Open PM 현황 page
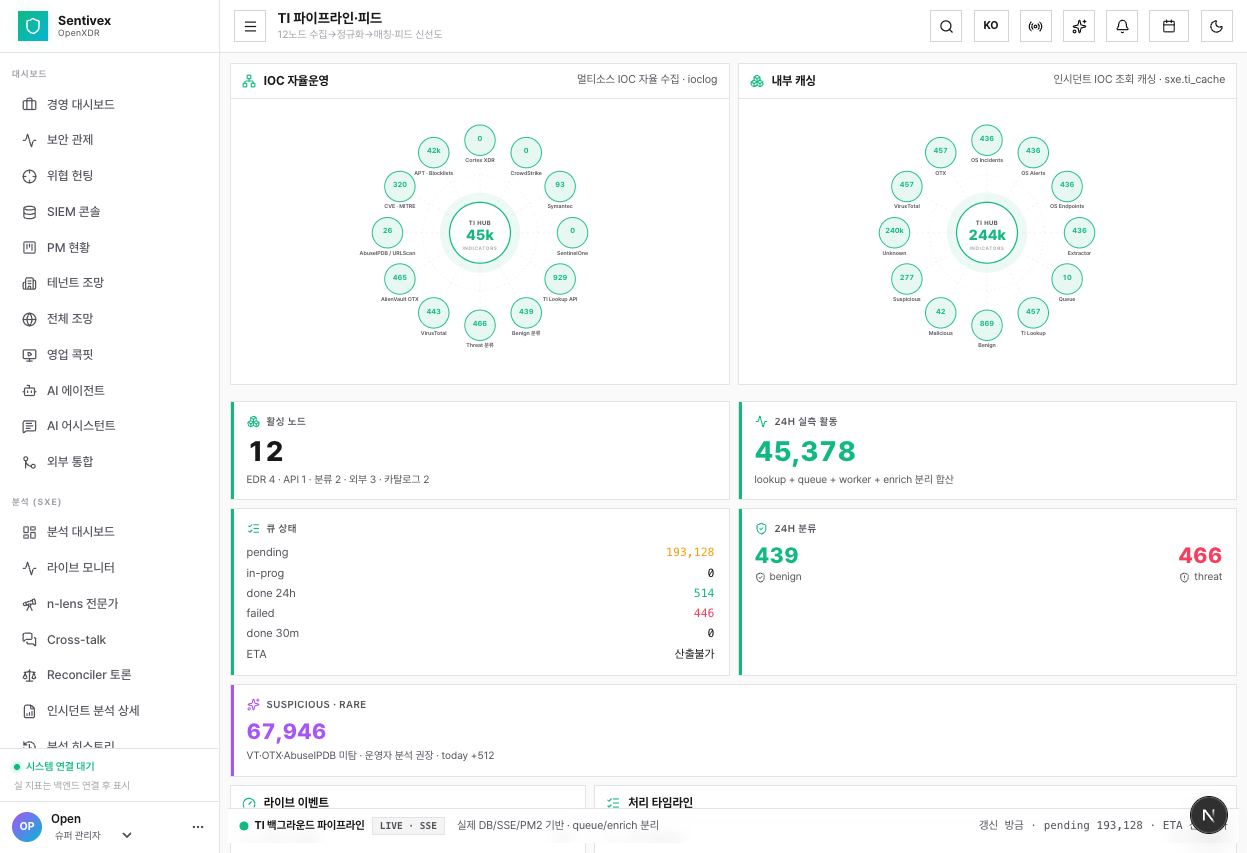Image resolution: width=1247 pixels, height=853 pixels. point(109,248)
